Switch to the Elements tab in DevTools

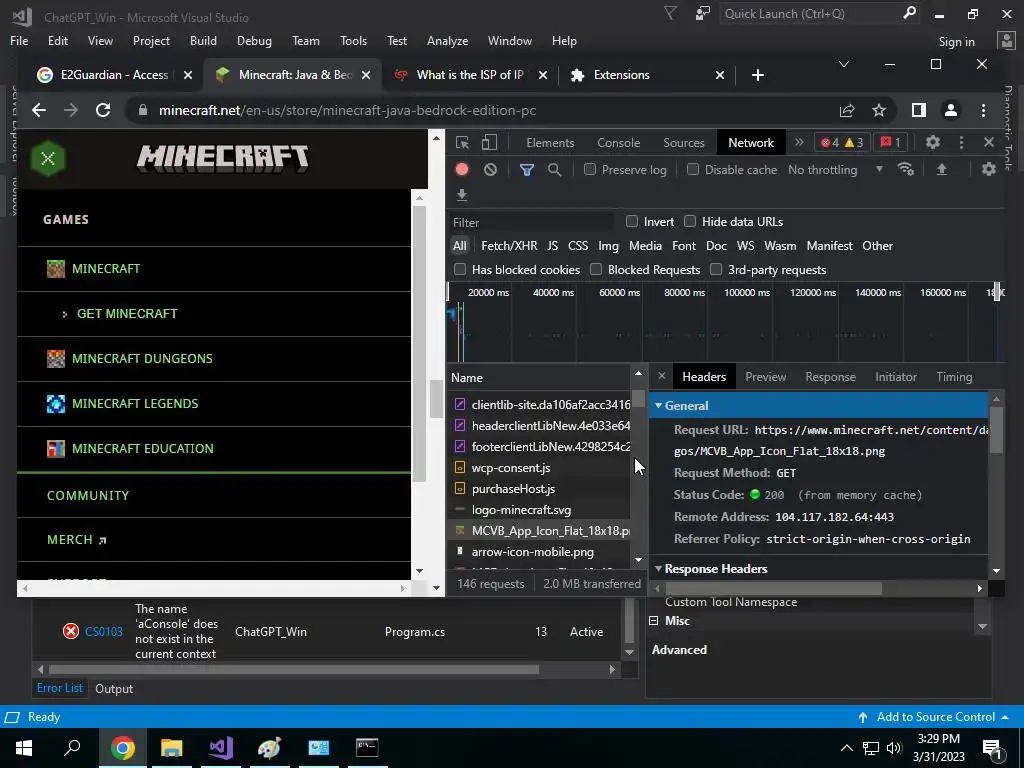coord(550,142)
